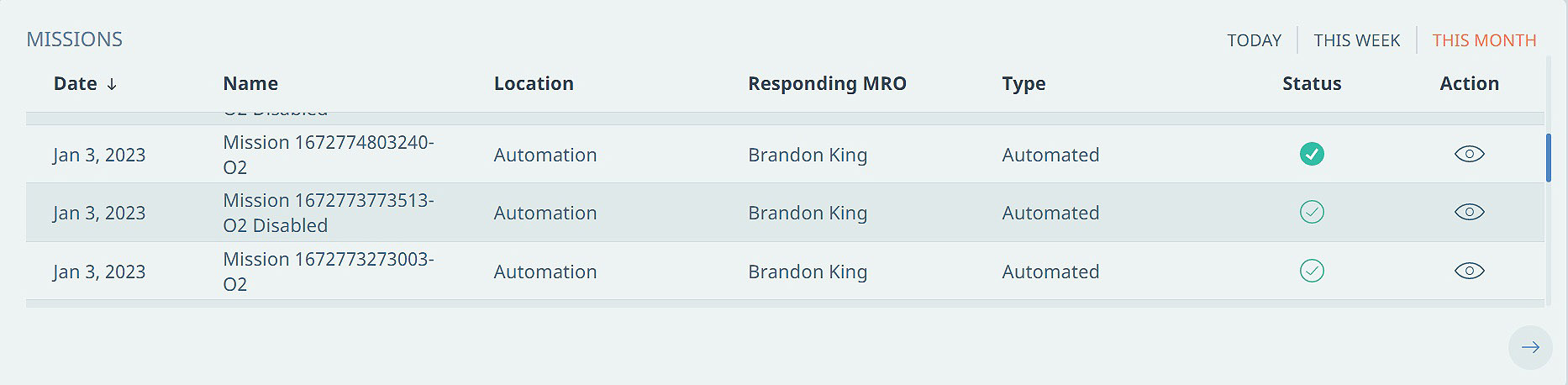Click the Type column header

(x=1023, y=83)
